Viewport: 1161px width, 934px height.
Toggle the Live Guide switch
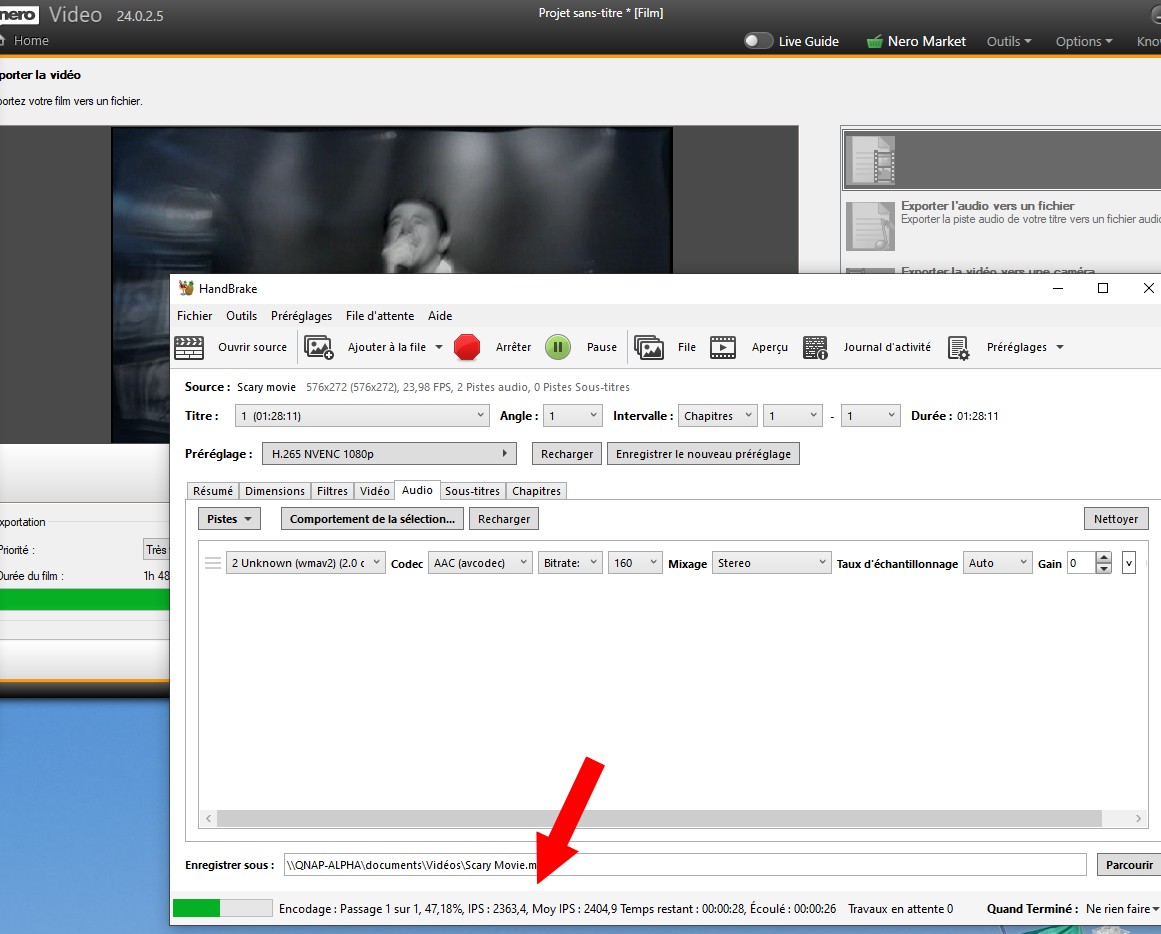click(x=759, y=41)
